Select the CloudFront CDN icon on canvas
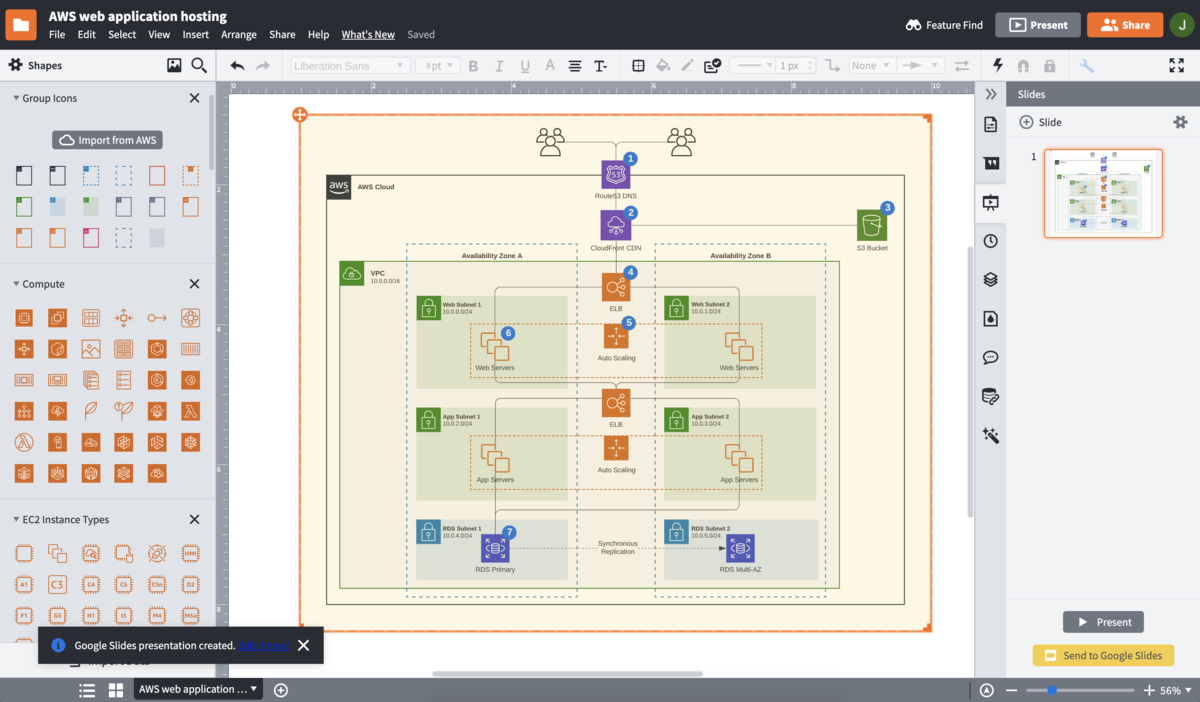This screenshot has height=702, width=1200. [616, 224]
